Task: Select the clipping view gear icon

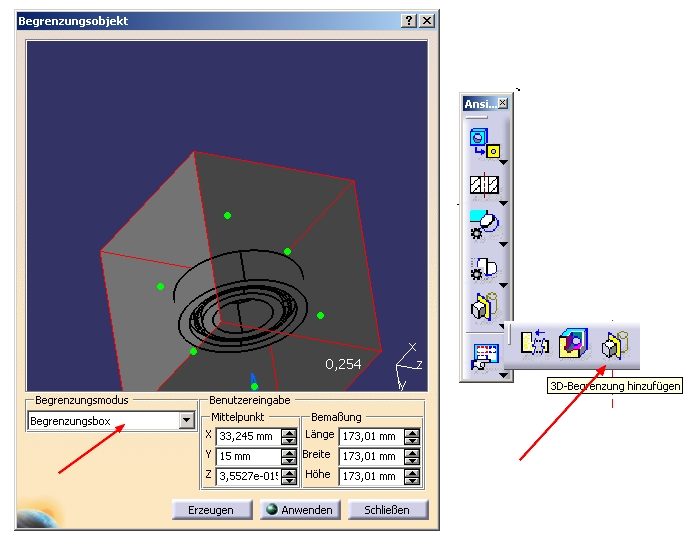Action: coord(484,268)
